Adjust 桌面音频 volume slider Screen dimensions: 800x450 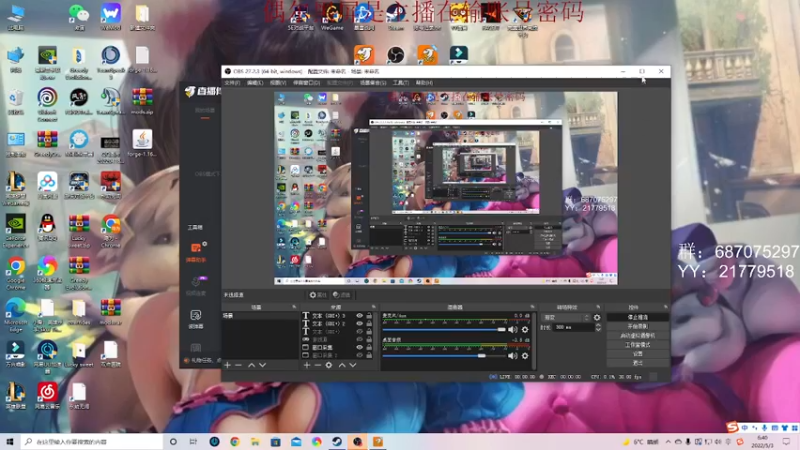pyautogui.click(x=444, y=356)
